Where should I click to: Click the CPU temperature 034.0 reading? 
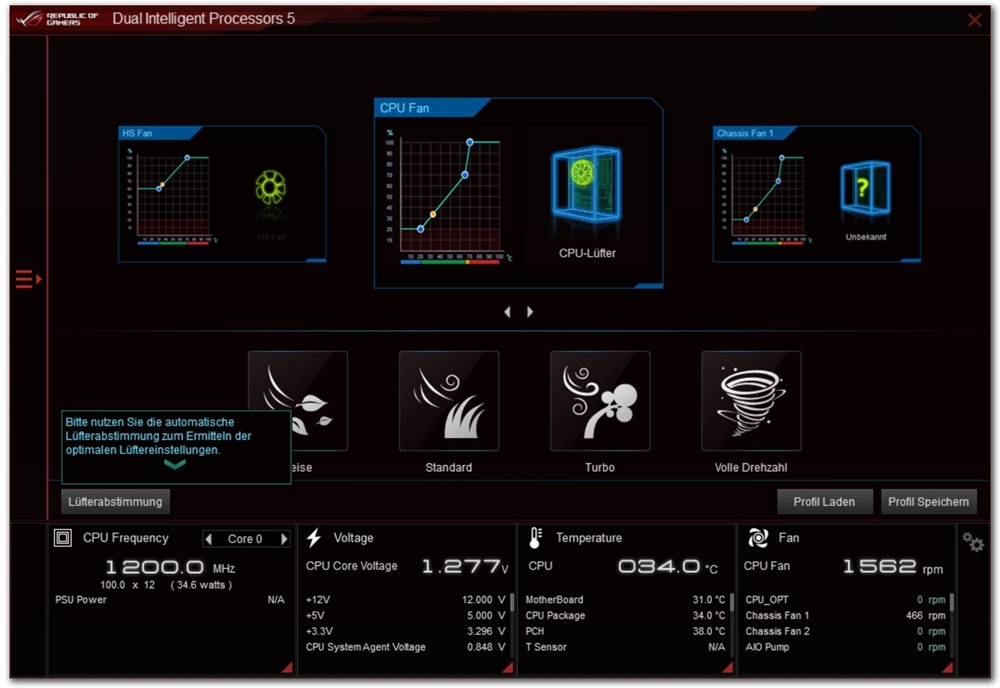tap(668, 566)
